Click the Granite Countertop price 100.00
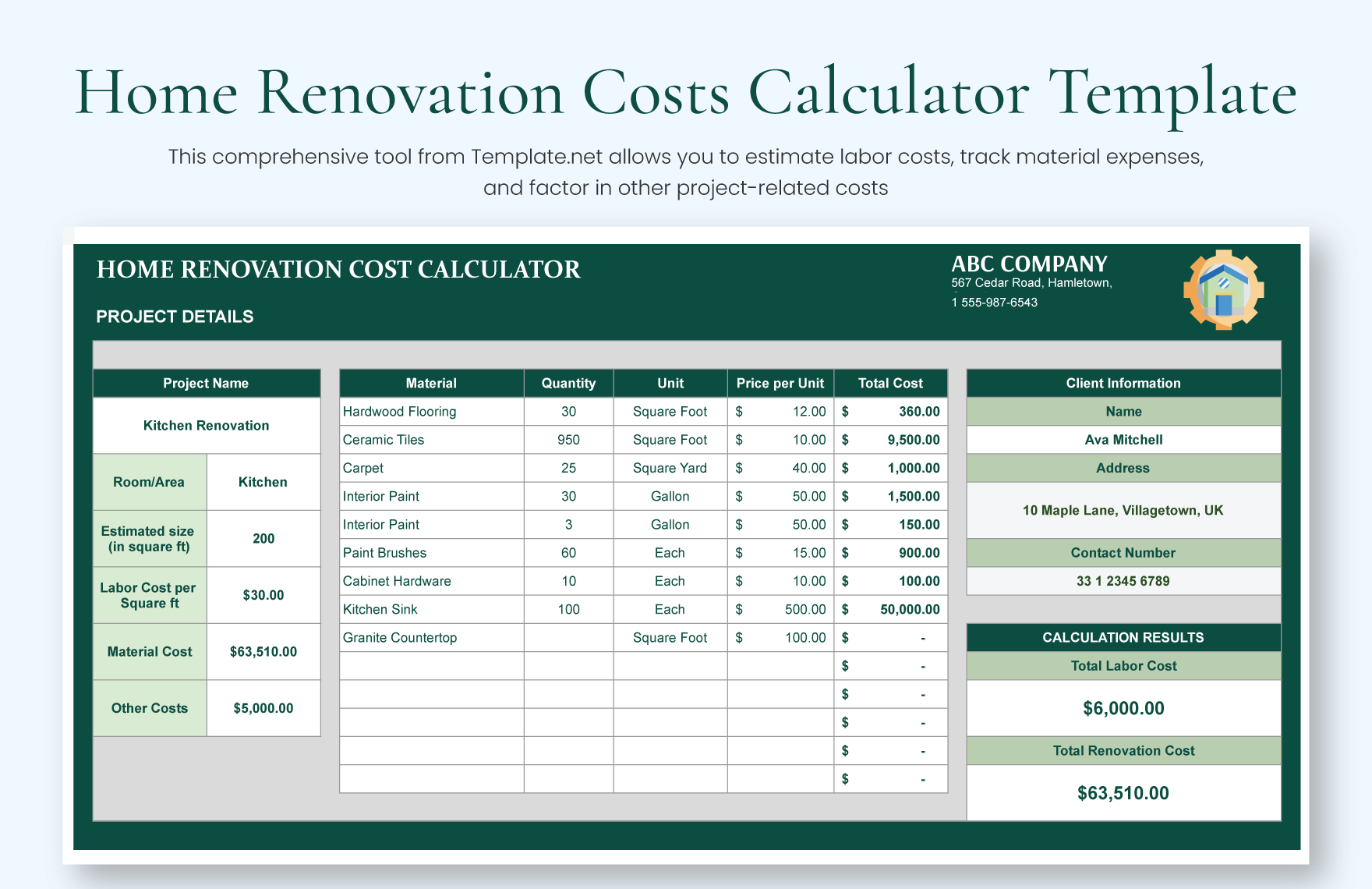 (781, 638)
